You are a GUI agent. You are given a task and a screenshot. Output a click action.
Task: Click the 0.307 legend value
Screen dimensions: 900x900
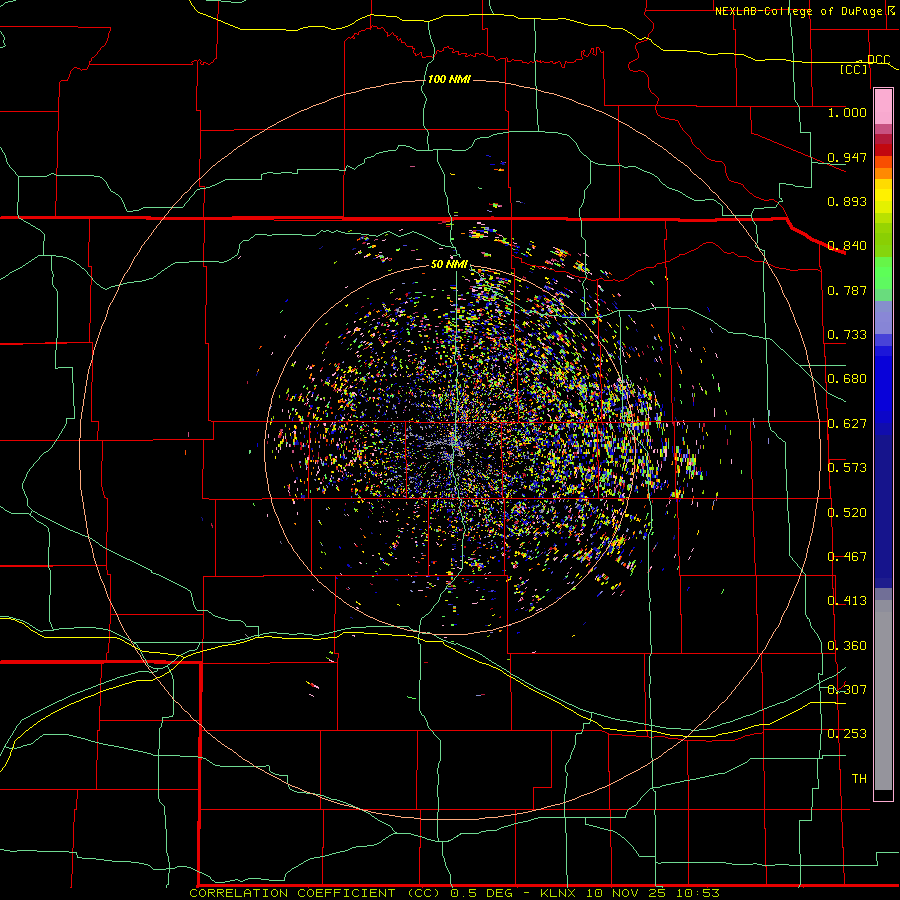coord(847,689)
